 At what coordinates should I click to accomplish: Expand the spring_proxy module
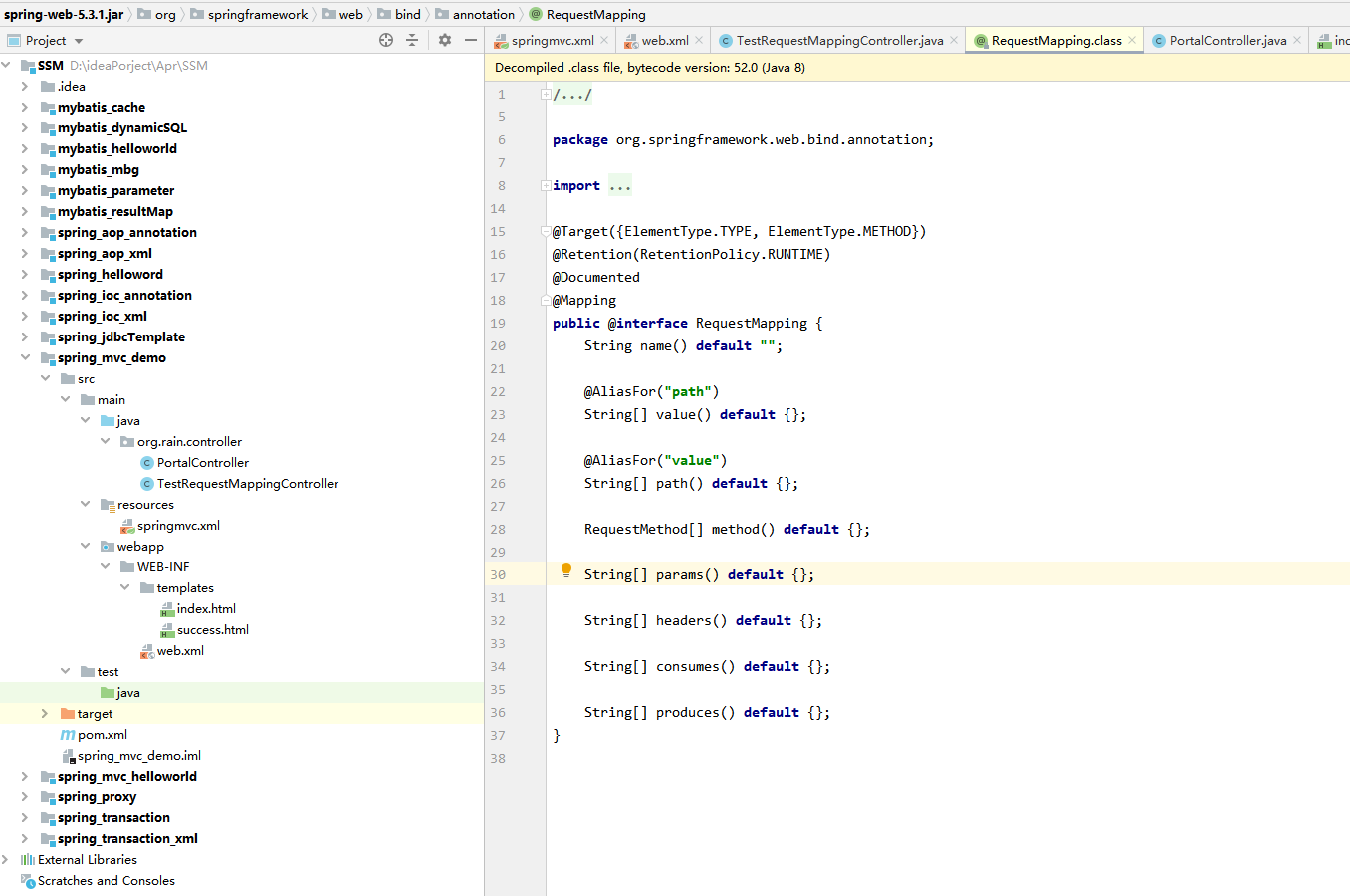coord(25,796)
